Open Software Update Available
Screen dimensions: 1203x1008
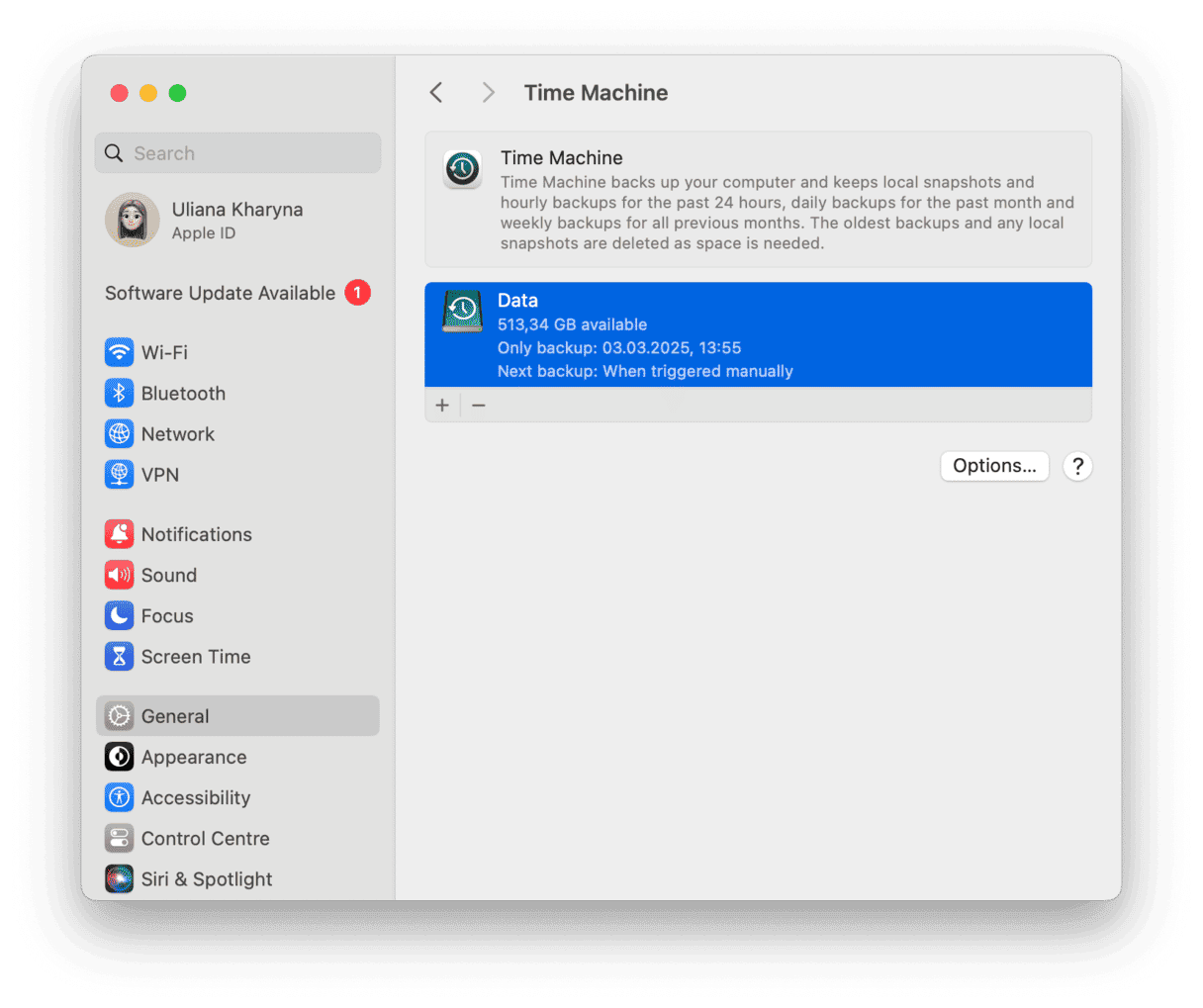(220, 293)
